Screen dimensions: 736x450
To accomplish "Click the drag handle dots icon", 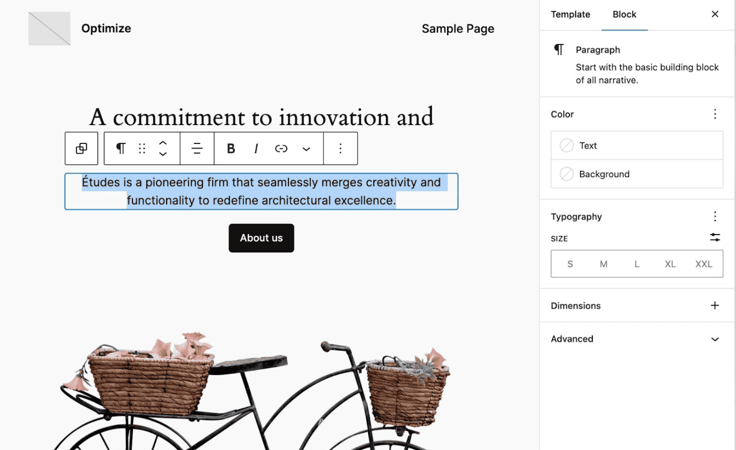I will 142,148.
